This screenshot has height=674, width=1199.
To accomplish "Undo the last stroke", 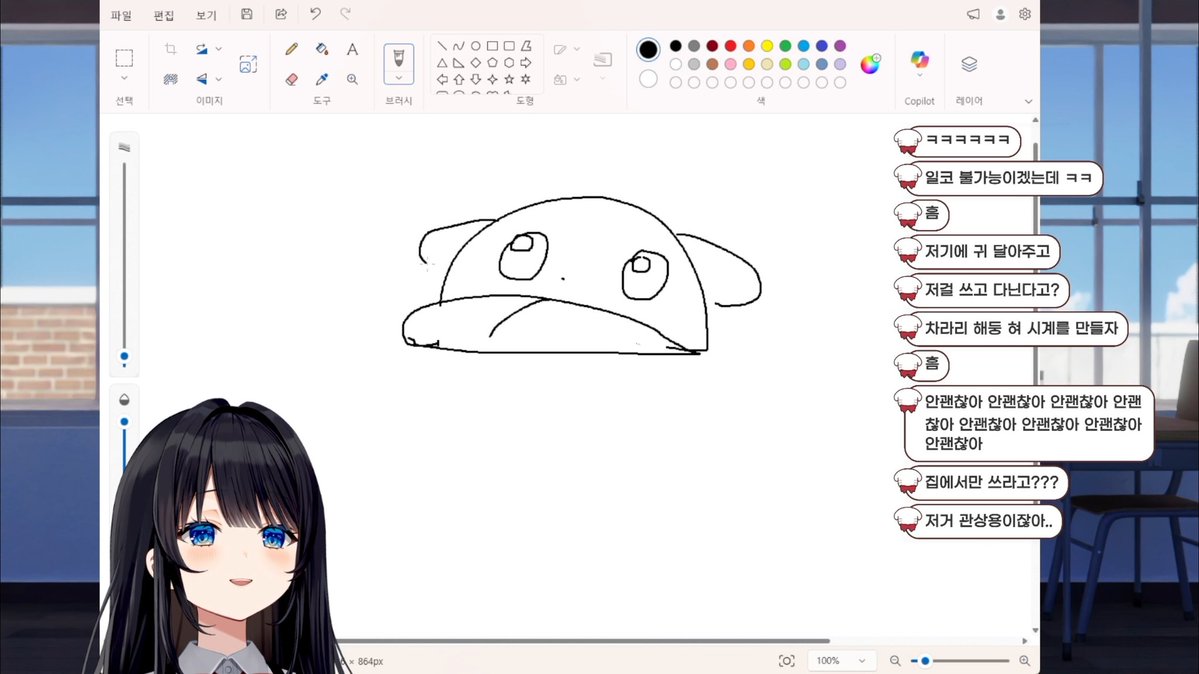I will [x=315, y=14].
